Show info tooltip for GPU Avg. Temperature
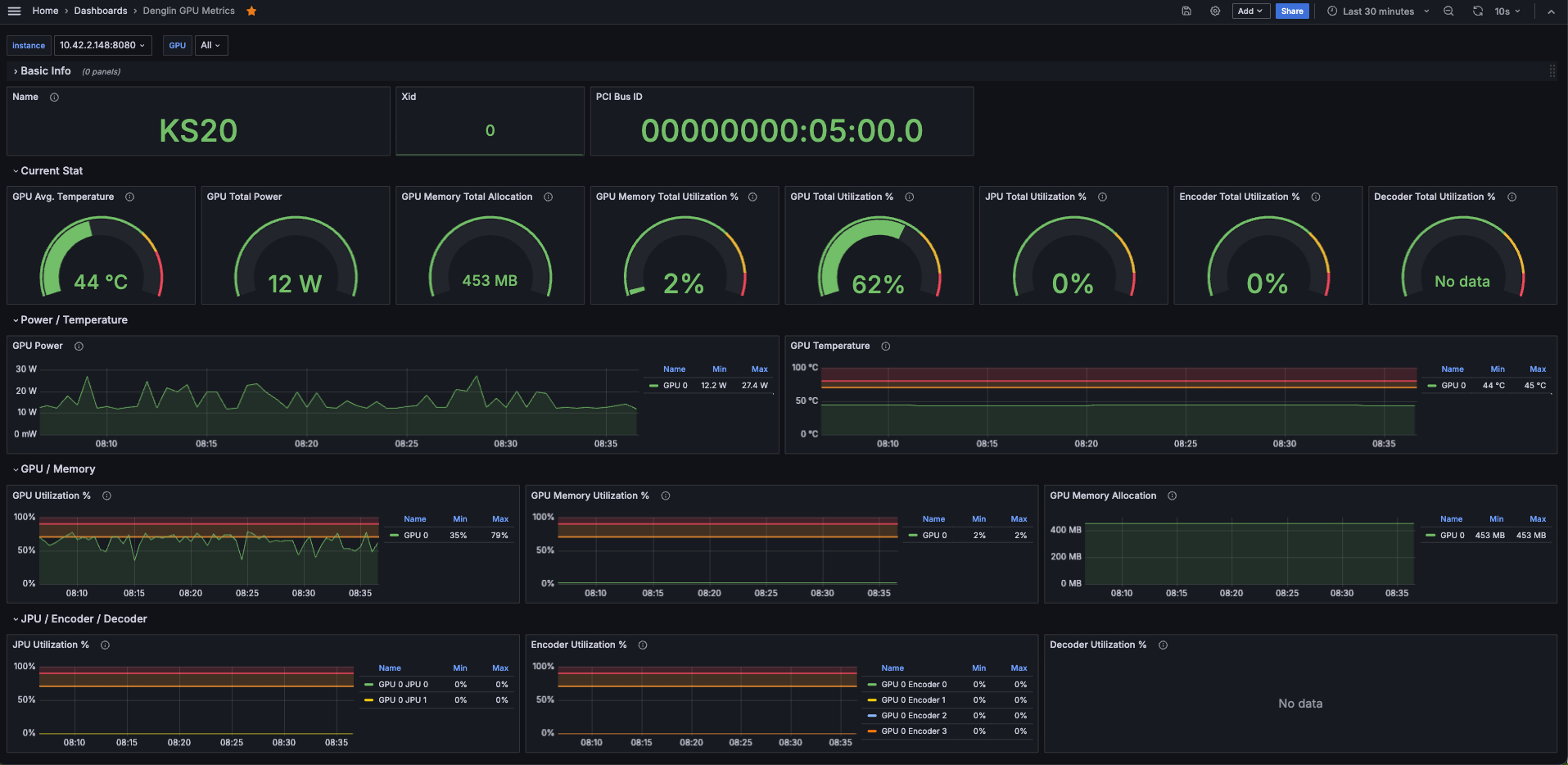 [x=129, y=197]
